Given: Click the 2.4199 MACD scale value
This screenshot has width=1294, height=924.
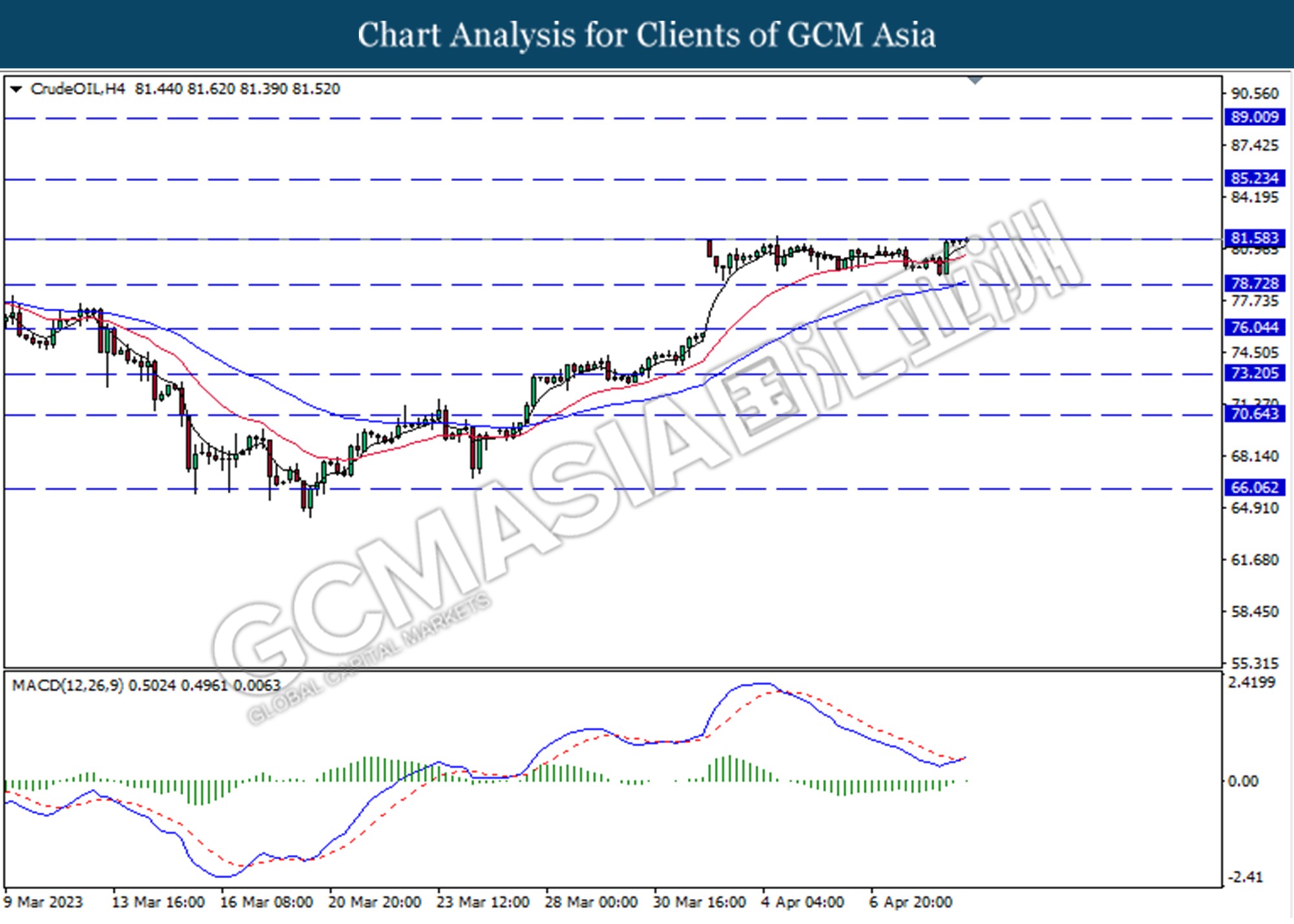Looking at the screenshot, I should (x=1251, y=683).
